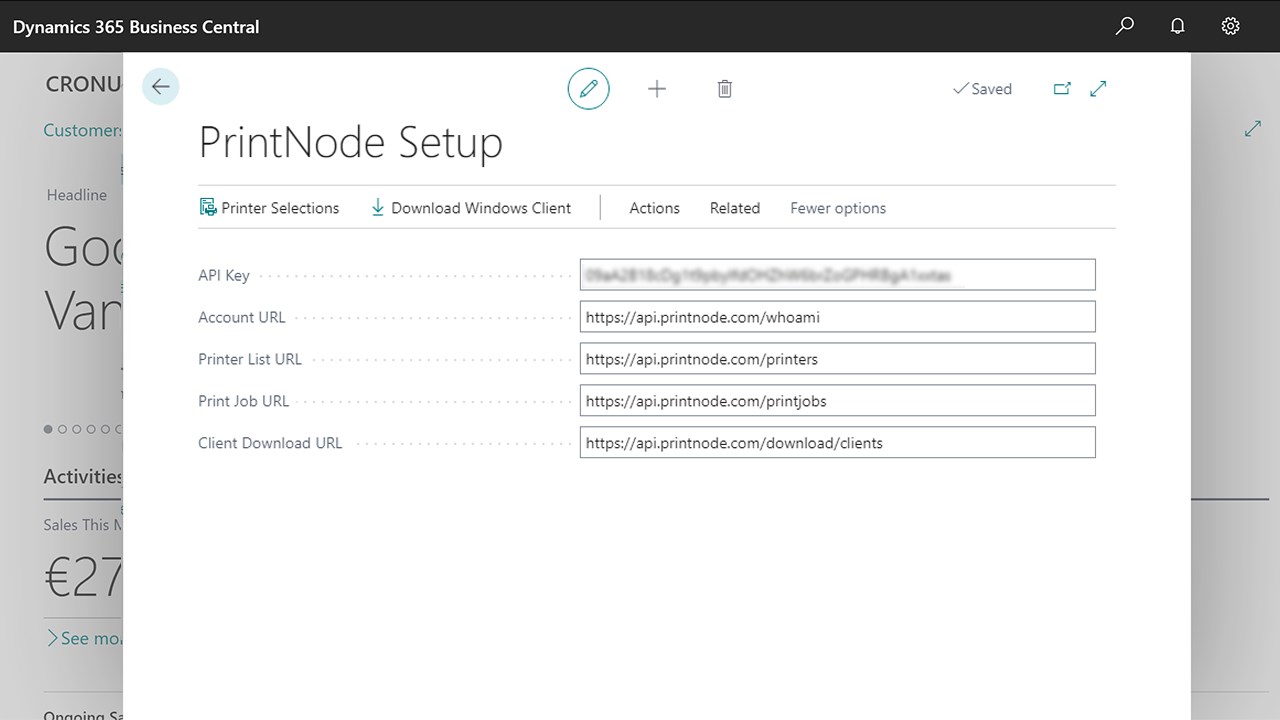The width and height of the screenshot is (1280, 720).
Task: Open the Related menu
Action: (x=735, y=208)
